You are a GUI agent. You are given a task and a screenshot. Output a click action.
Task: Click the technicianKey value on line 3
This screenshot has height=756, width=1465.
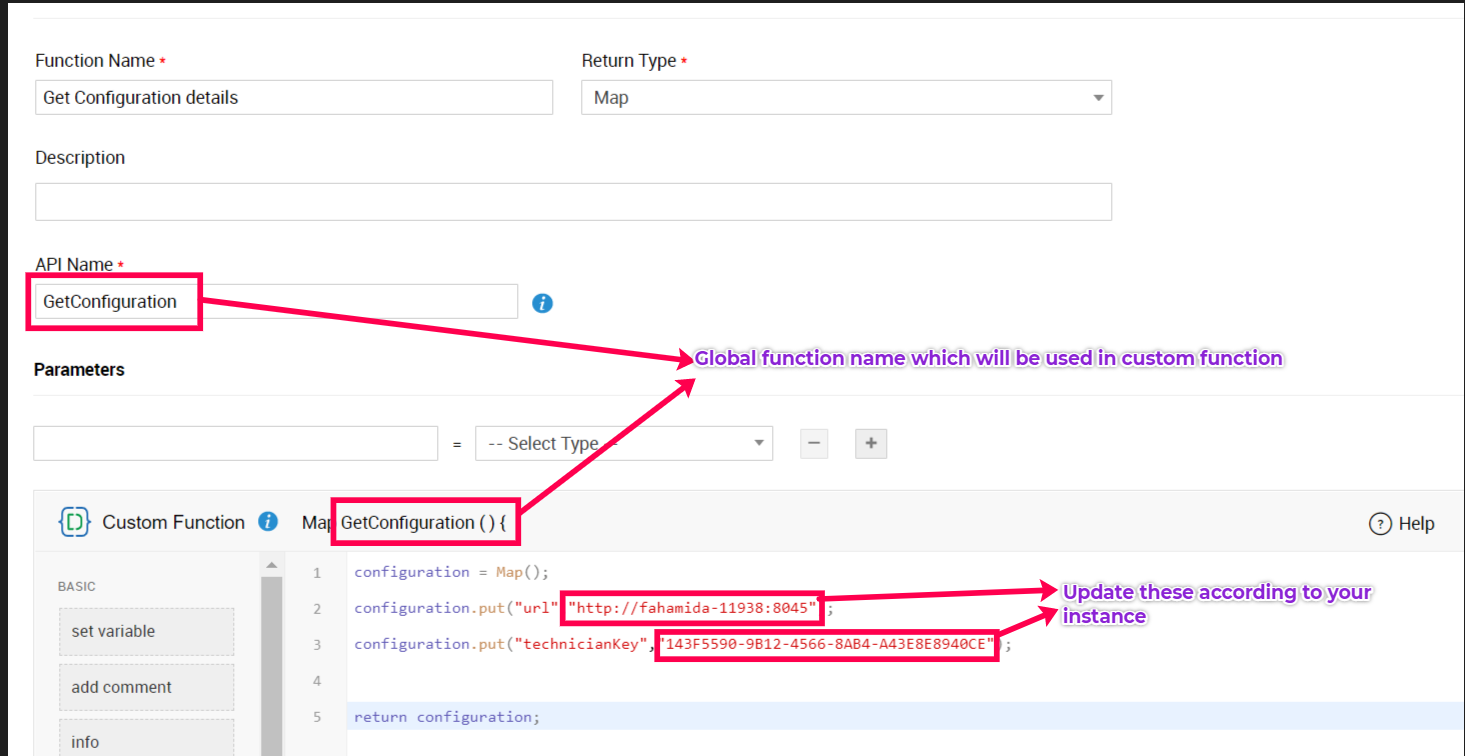point(827,645)
